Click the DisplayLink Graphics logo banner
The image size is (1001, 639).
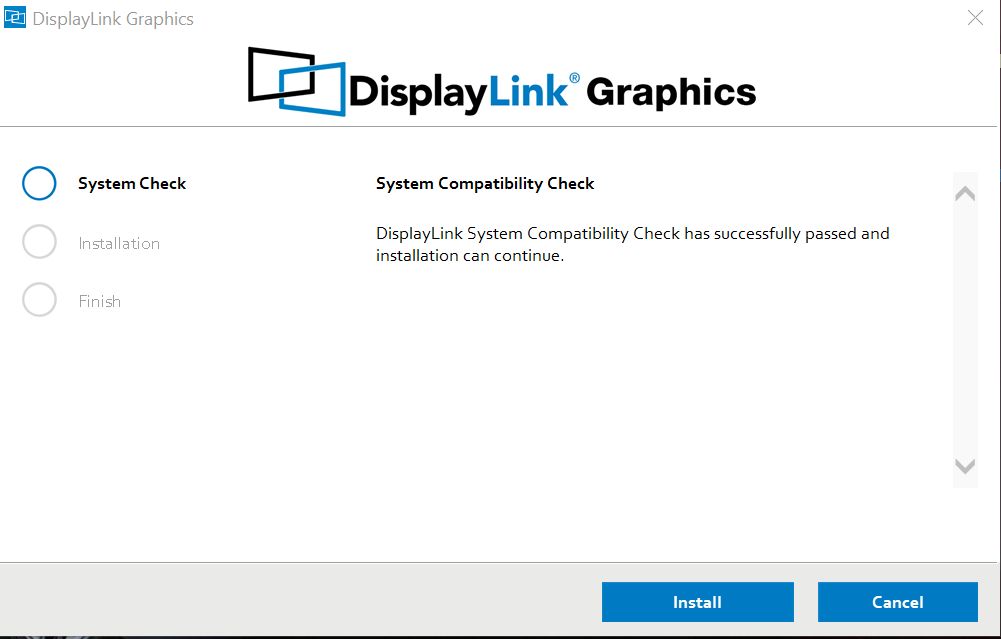pos(502,82)
